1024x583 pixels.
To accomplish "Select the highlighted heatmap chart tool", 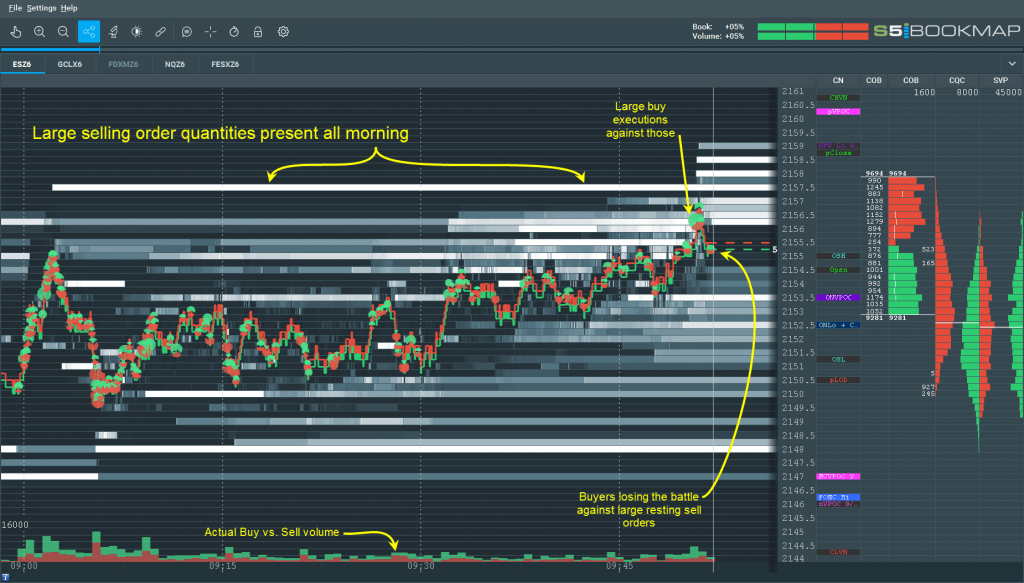I will click(x=89, y=31).
